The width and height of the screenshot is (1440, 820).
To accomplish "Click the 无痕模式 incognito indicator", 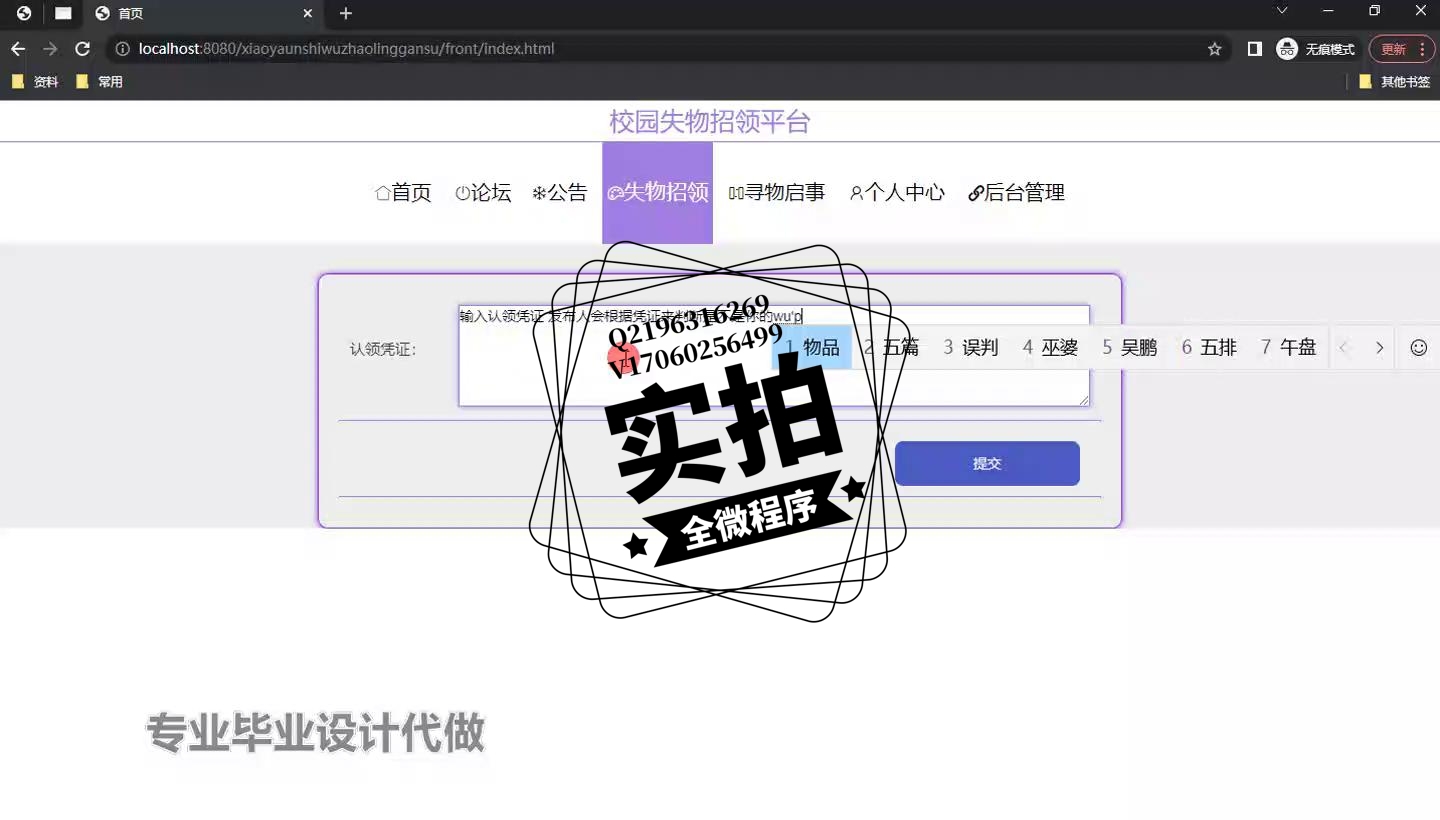I will coord(1316,49).
